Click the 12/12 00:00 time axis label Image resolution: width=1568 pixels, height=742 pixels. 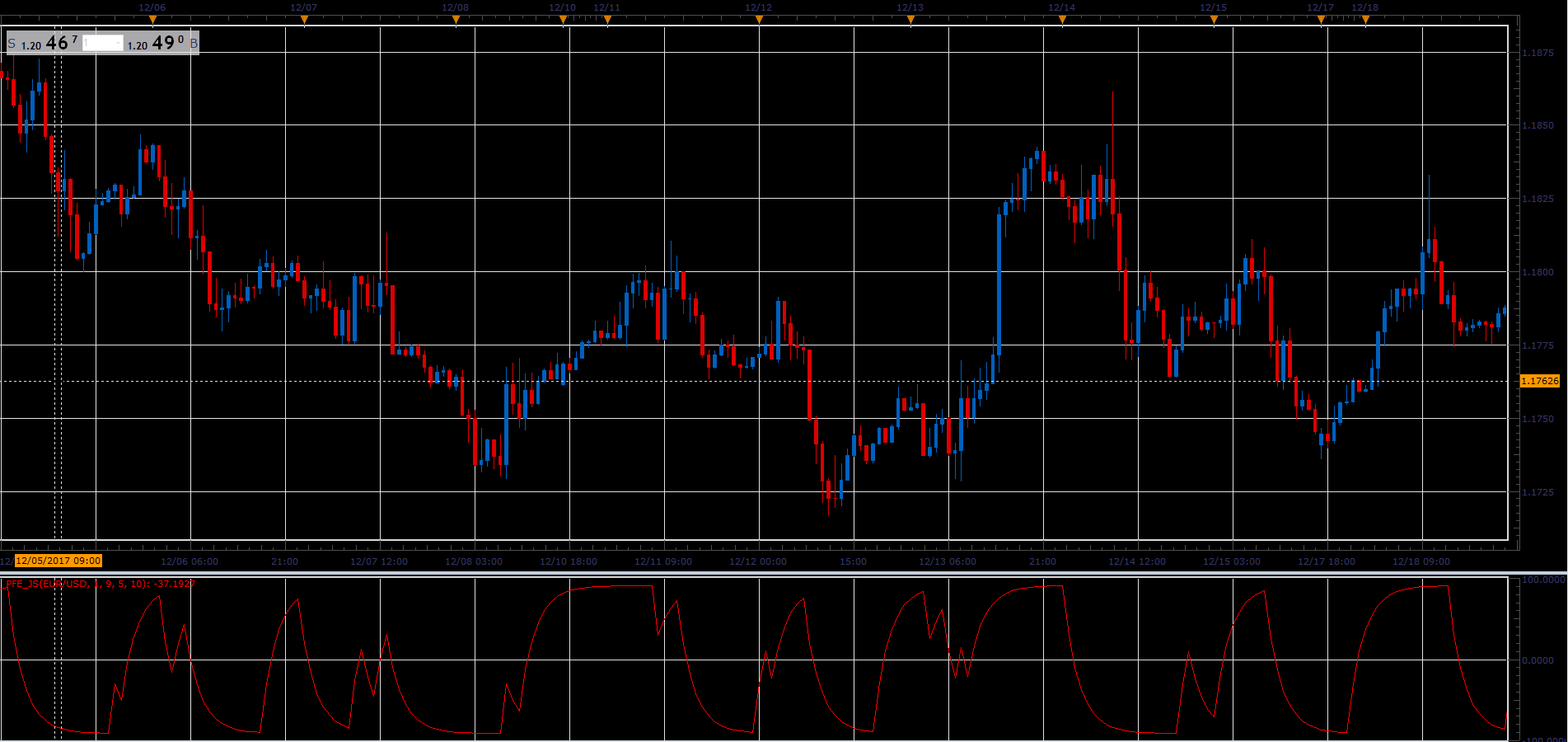(758, 561)
